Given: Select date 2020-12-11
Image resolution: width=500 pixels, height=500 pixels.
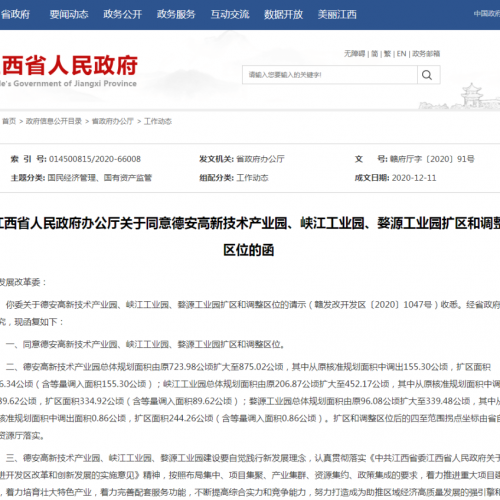Looking at the screenshot, I should [414, 178].
